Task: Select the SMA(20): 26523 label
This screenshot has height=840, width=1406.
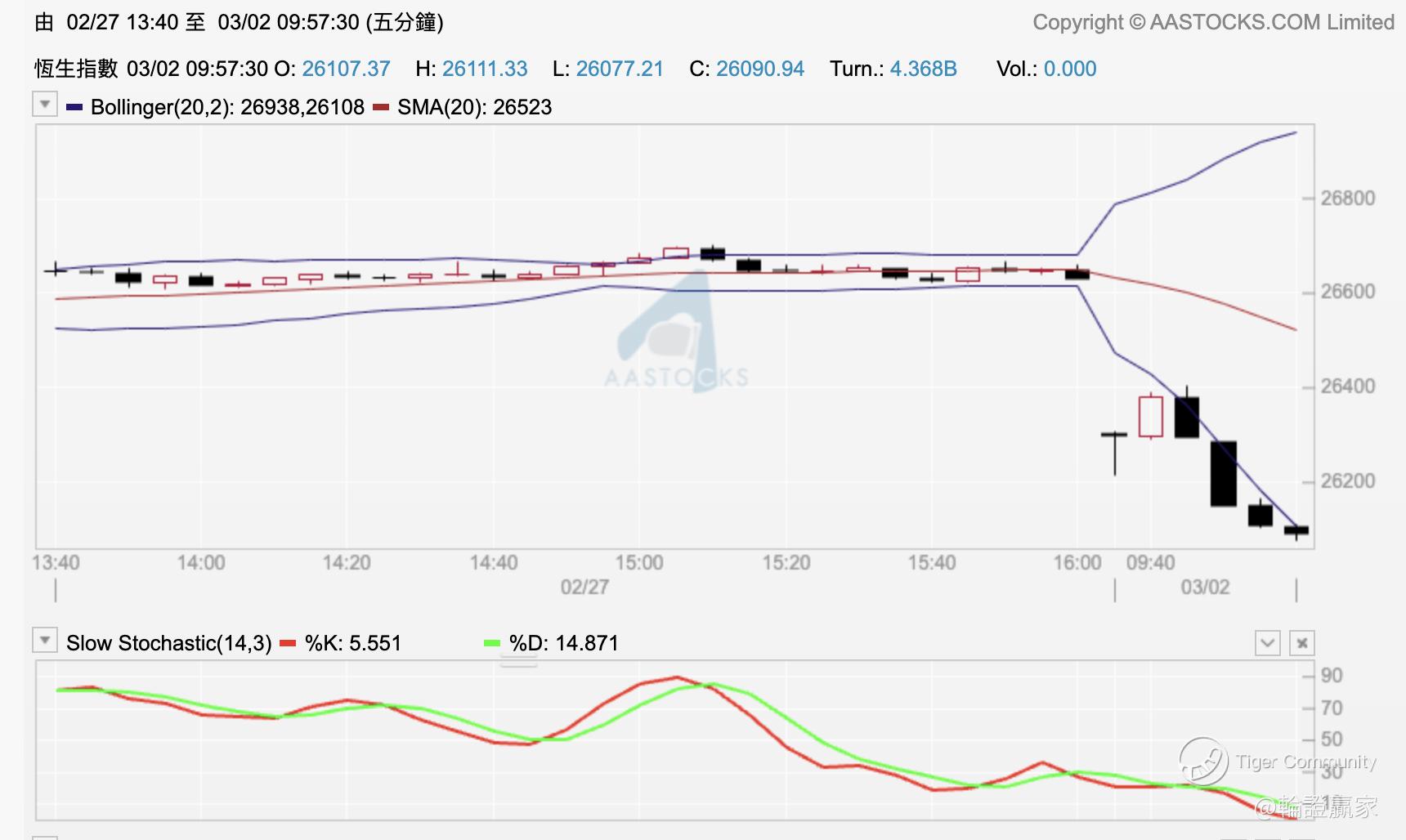Action: point(474,107)
